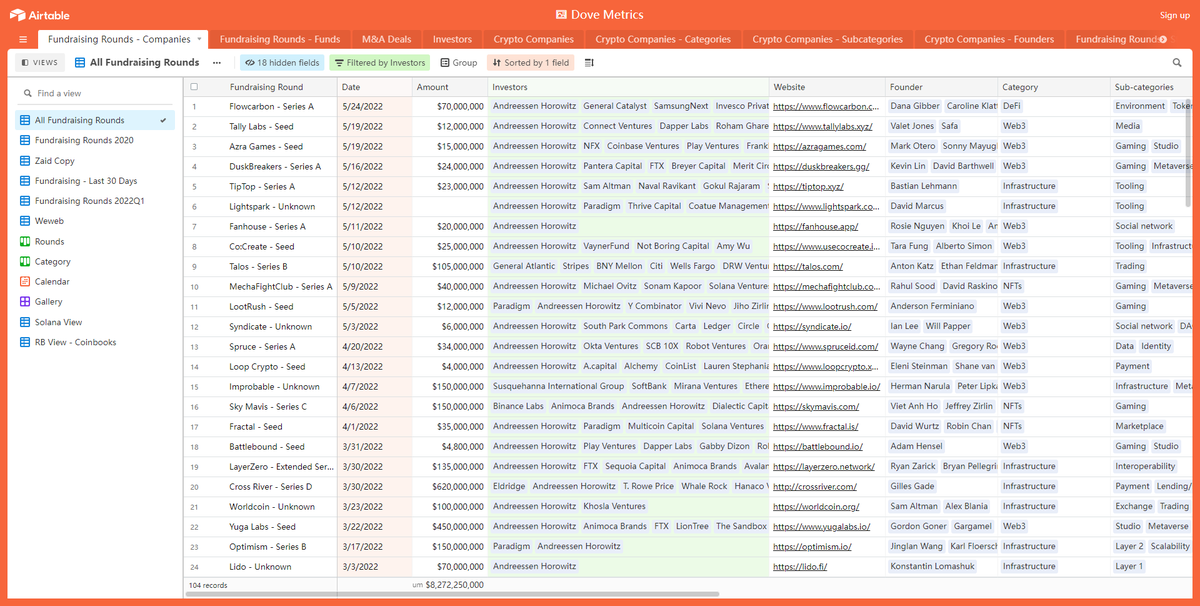Open the tallylabs.xyz website link
1200x606 pixels.
[823, 126]
